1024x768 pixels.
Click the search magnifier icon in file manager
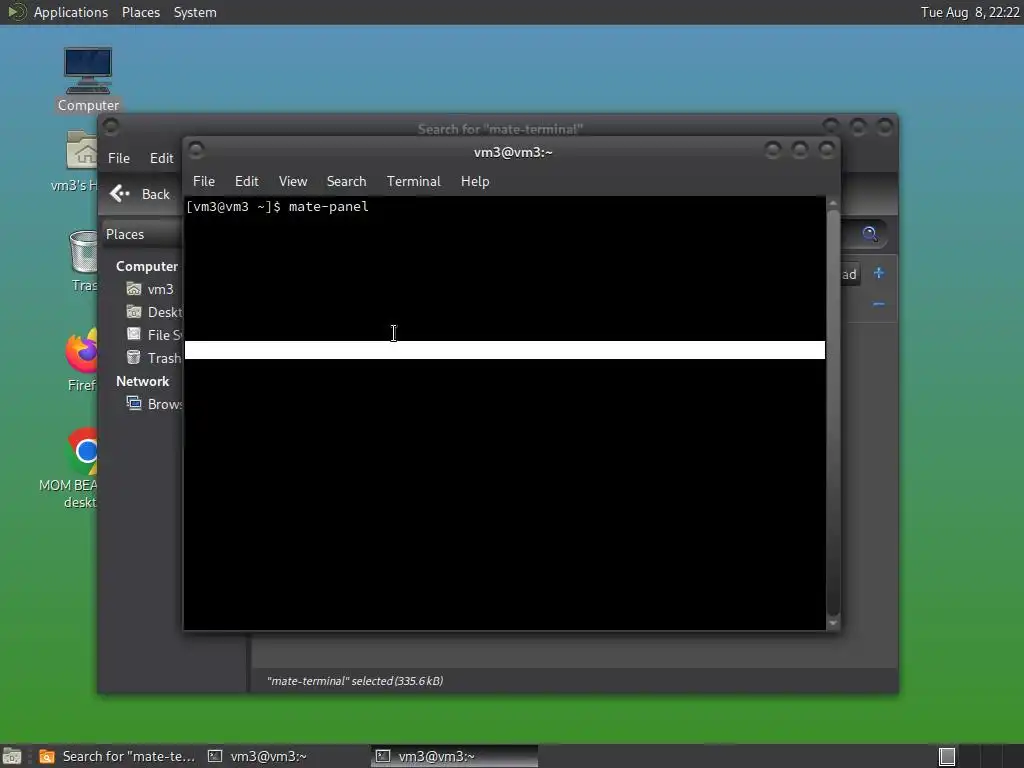point(870,234)
